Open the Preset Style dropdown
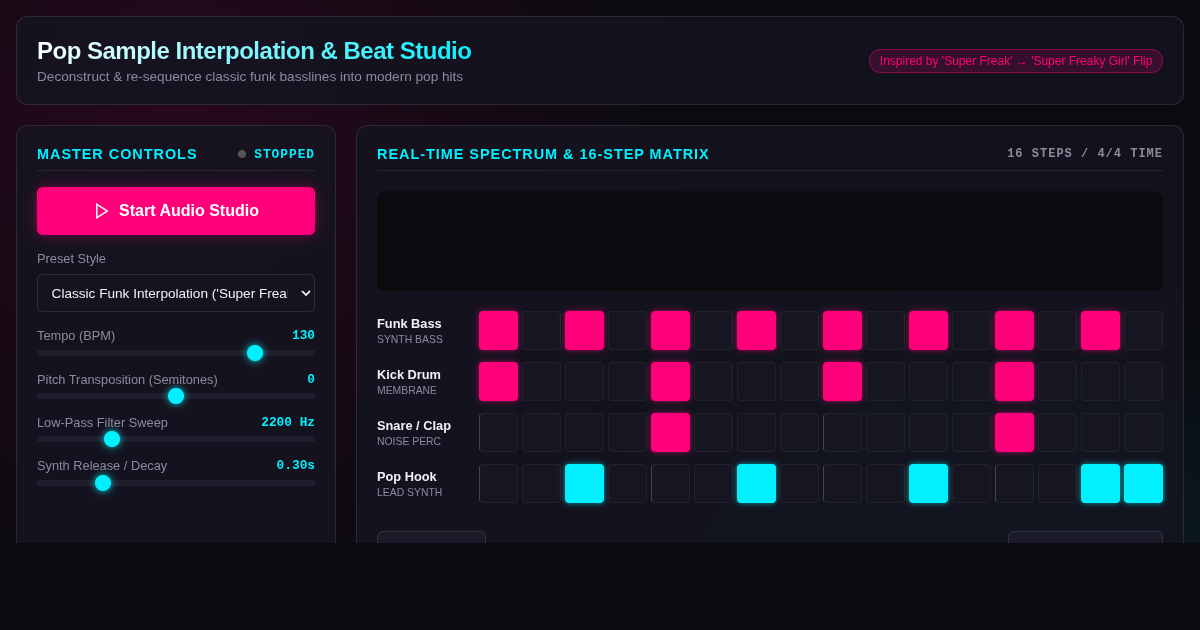This screenshot has width=1200, height=630. point(176,293)
